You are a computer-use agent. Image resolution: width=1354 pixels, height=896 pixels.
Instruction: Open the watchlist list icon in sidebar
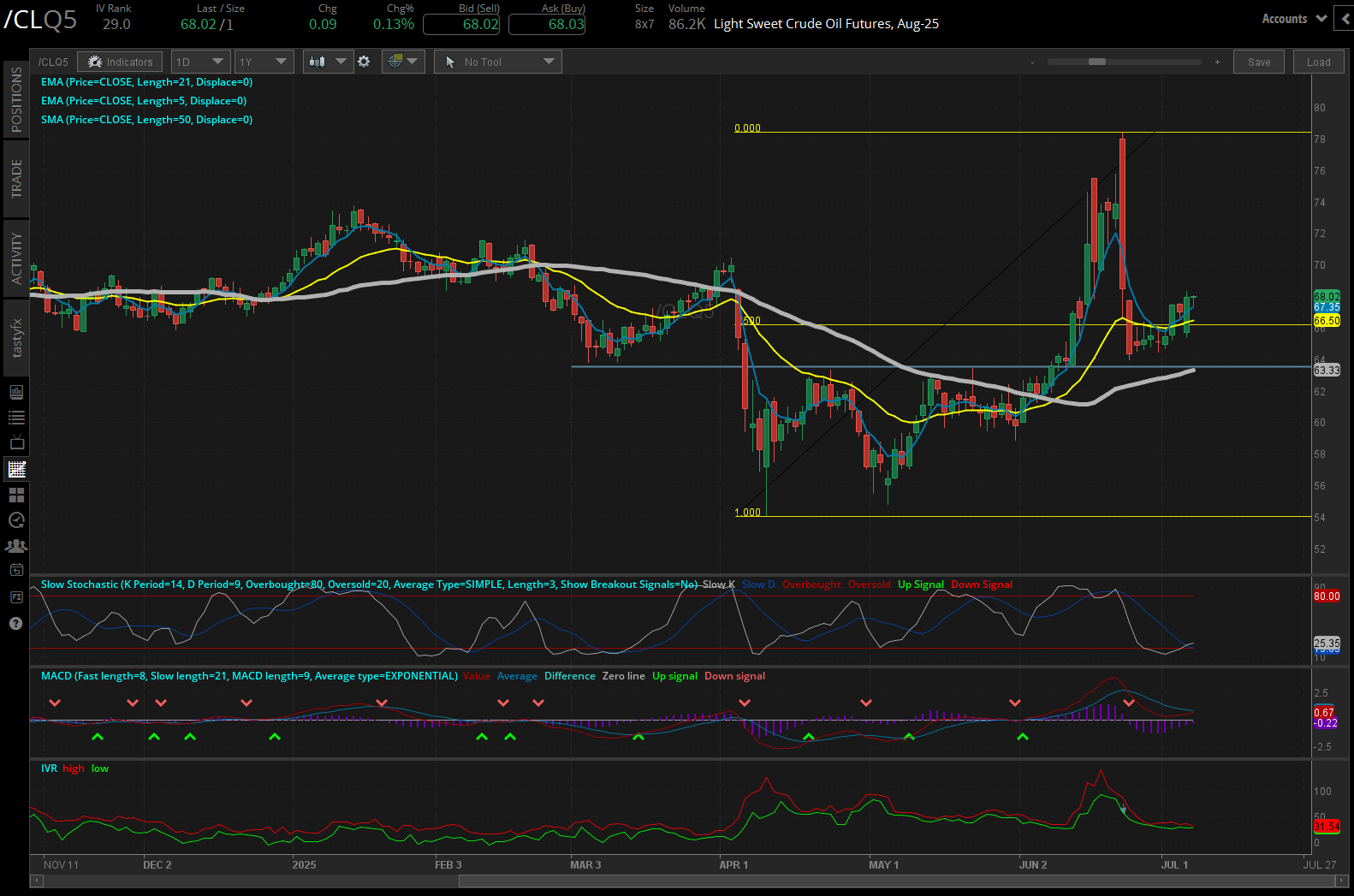point(16,418)
